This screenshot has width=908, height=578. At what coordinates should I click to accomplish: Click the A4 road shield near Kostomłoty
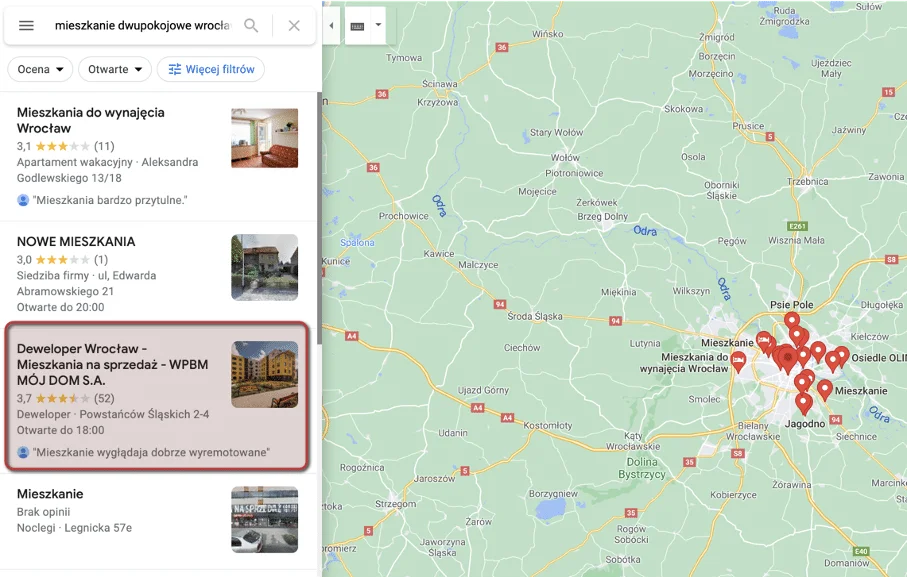507,418
